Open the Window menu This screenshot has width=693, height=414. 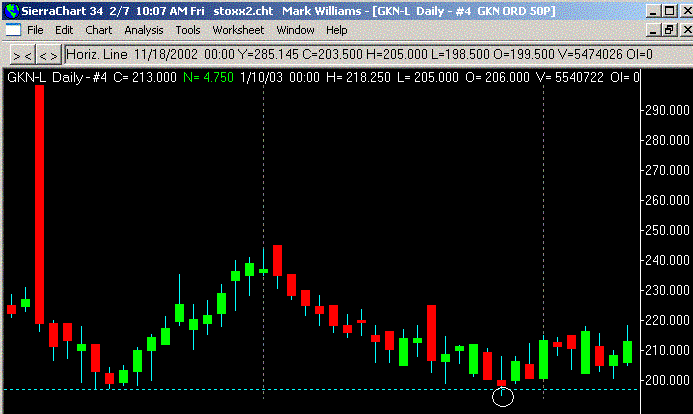click(295, 30)
